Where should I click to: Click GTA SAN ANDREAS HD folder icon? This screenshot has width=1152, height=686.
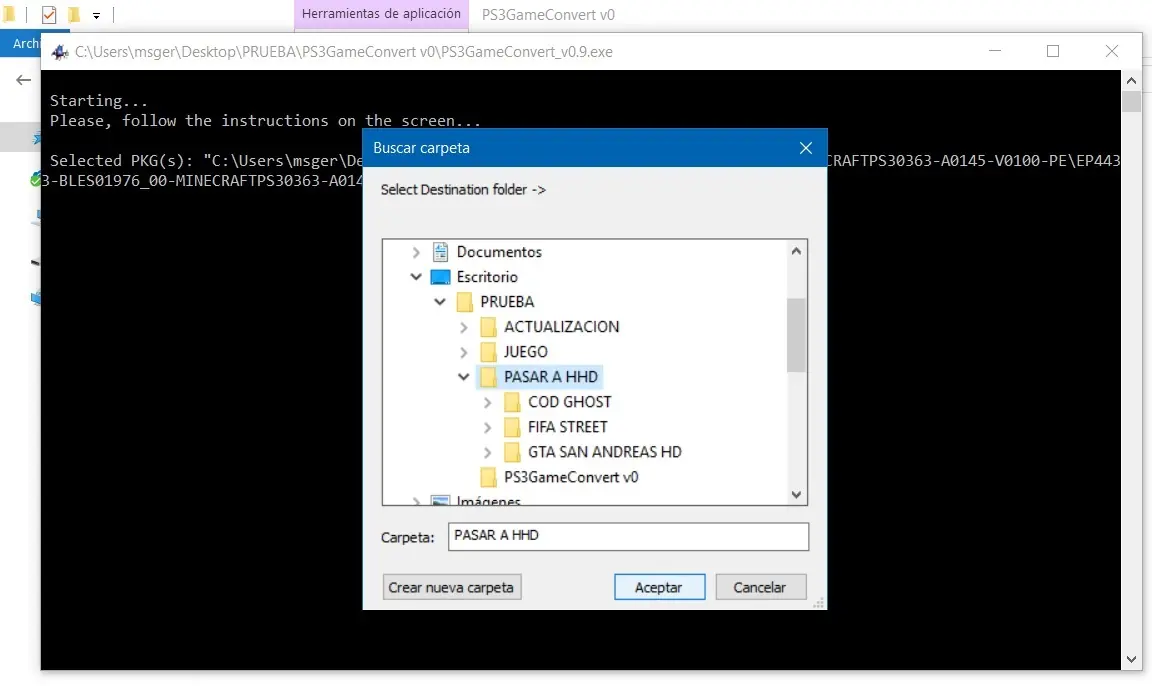click(x=511, y=452)
